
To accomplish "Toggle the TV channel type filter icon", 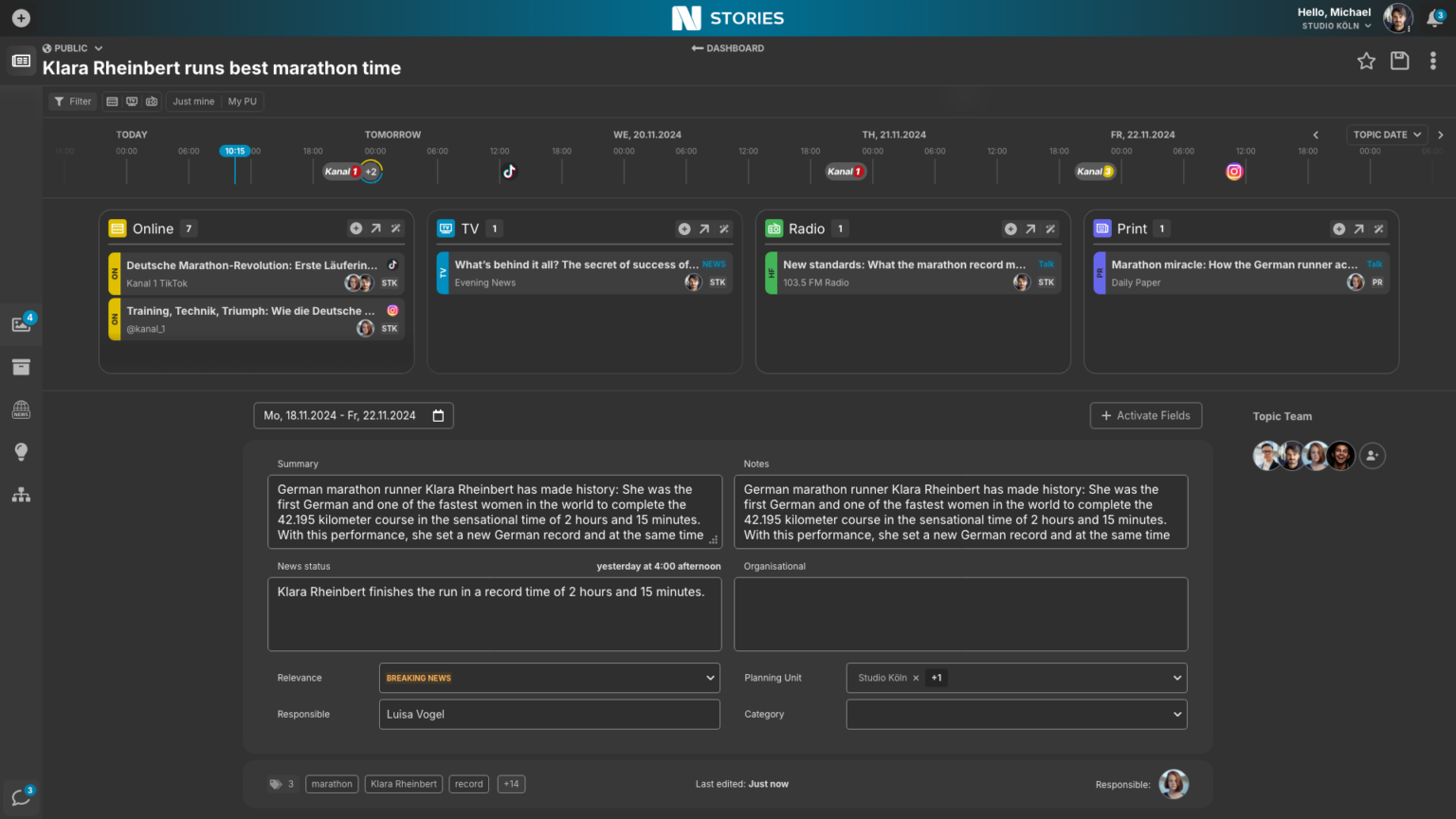I will coord(132,101).
